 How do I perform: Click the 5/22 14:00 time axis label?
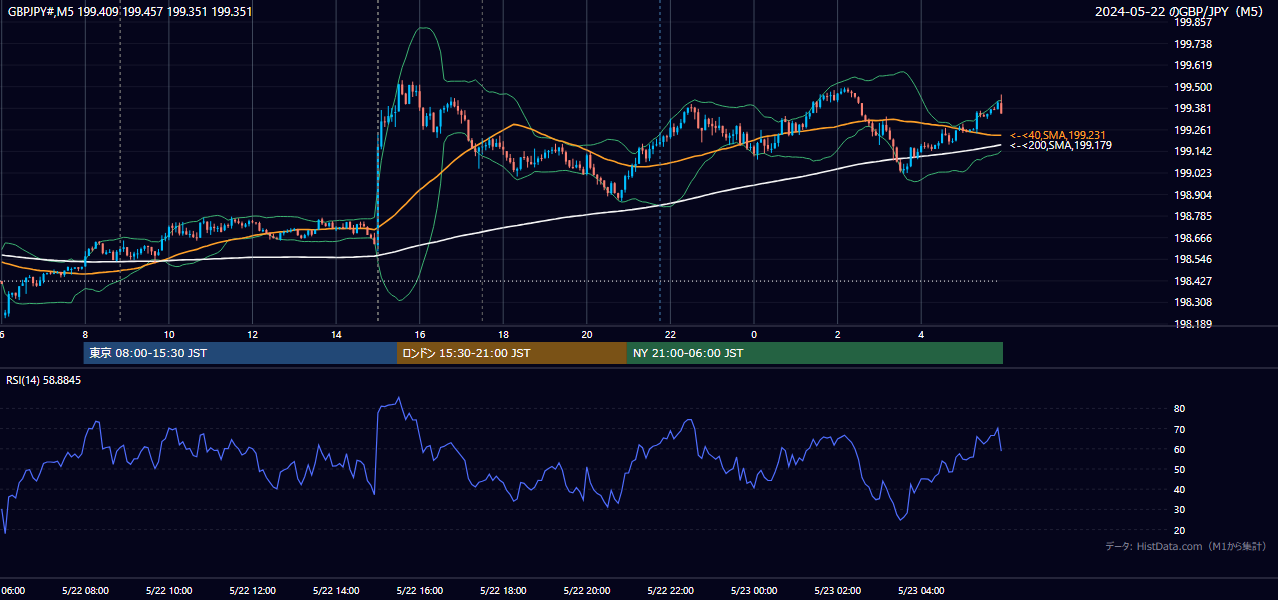point(336,591)
